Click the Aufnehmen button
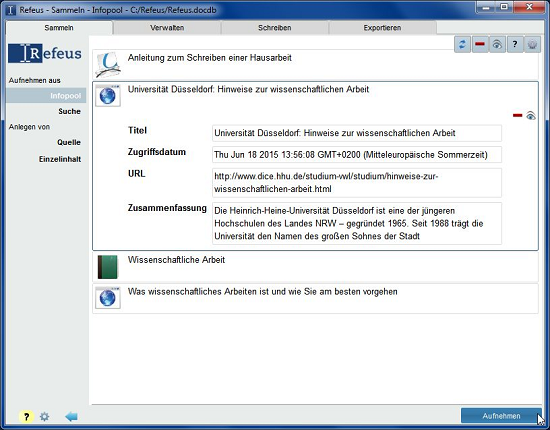This screenshot has width=550, height=430. [x=501, y=416]
